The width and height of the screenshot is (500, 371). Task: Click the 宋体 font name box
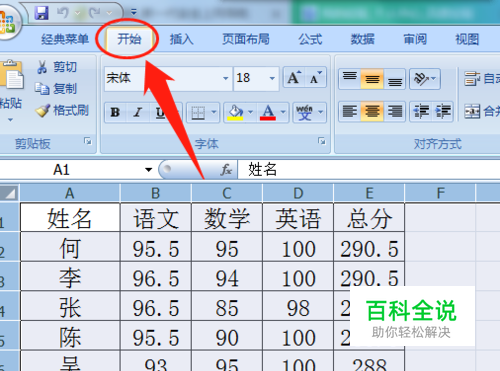click(x=163, y=78)
